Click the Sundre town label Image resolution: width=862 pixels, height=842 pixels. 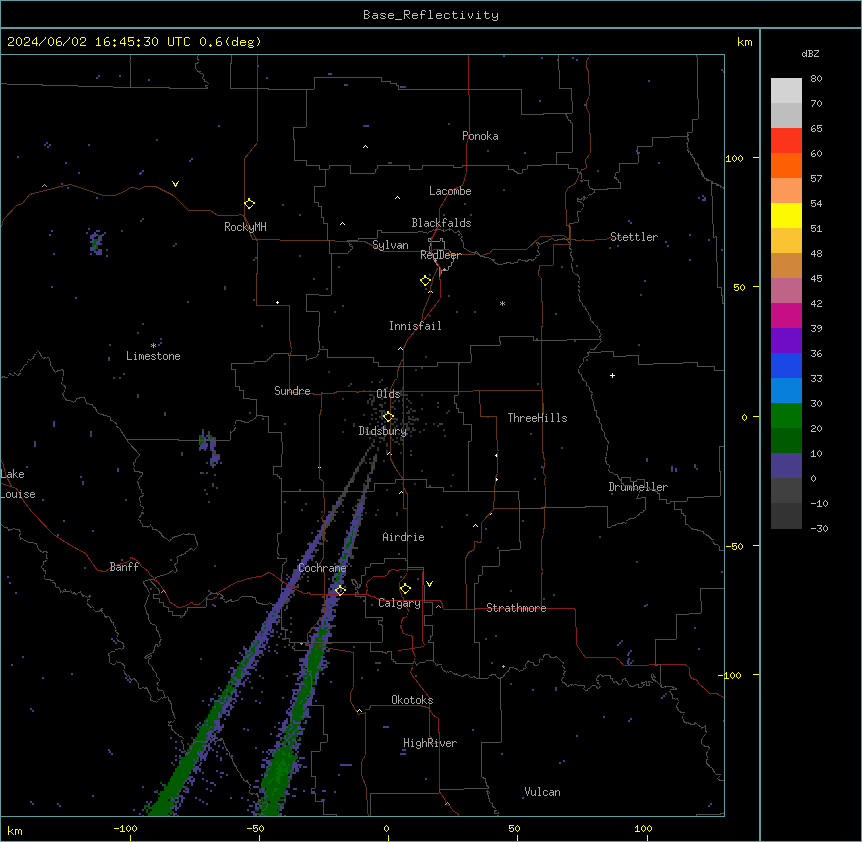(x=292, y=391)
